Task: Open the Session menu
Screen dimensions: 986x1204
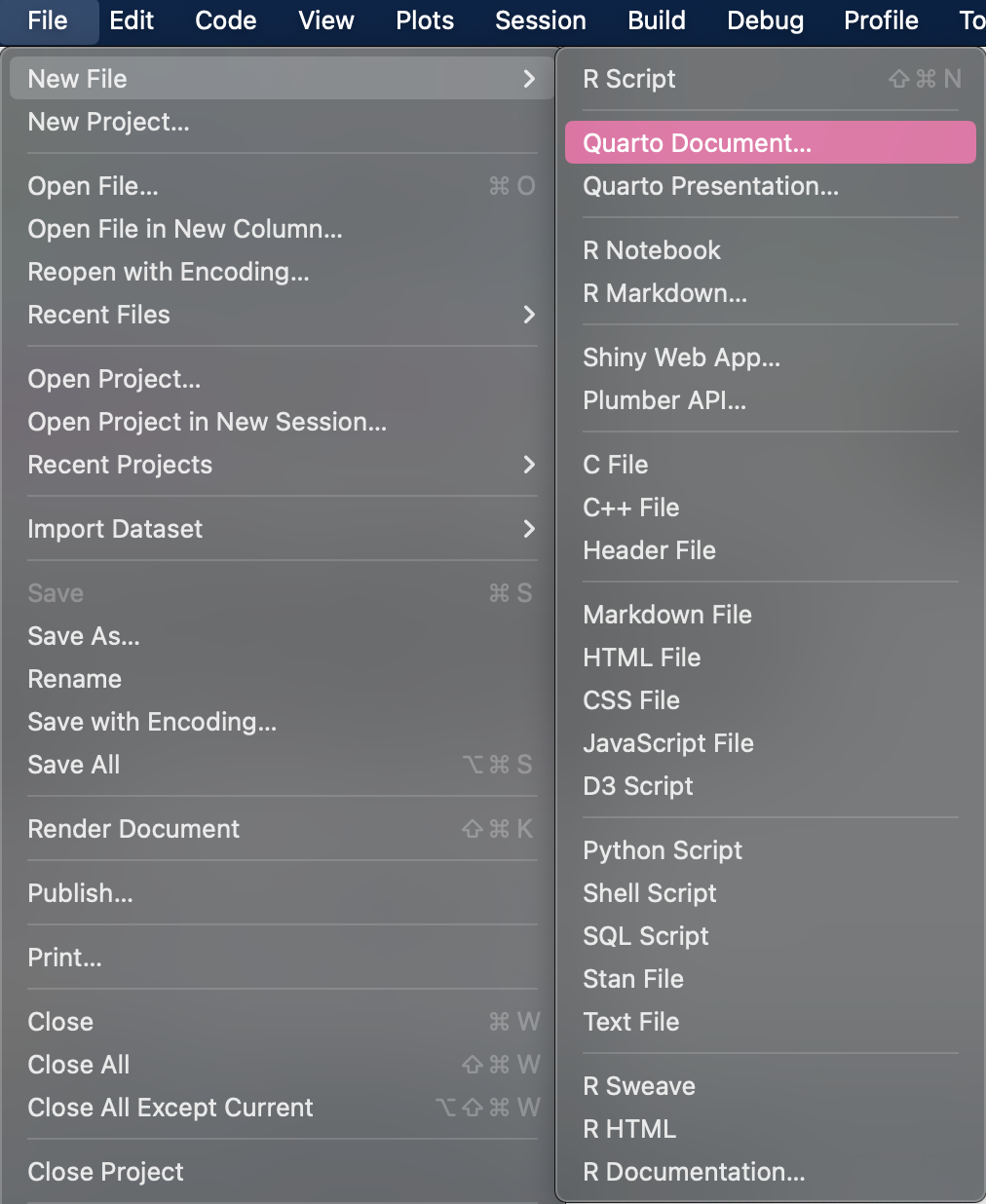Action: click(541, 20)
